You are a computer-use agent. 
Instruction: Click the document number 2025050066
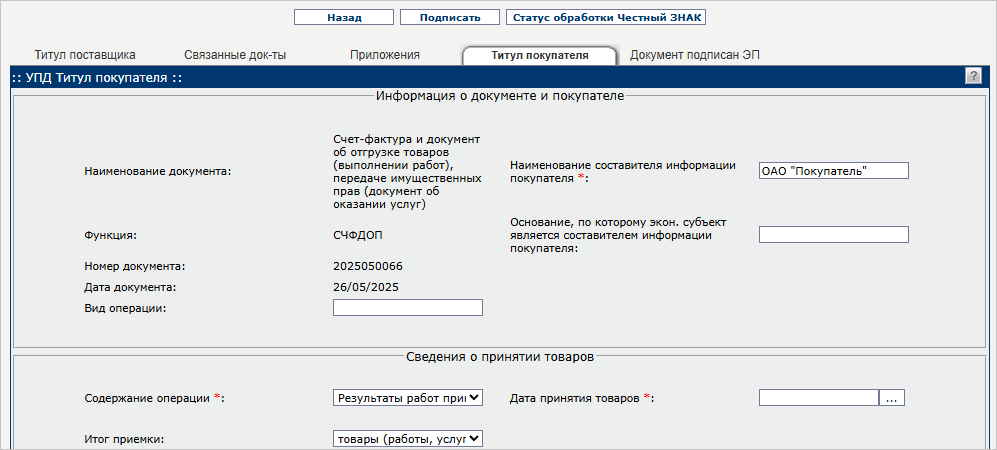[x=368, y=267]
